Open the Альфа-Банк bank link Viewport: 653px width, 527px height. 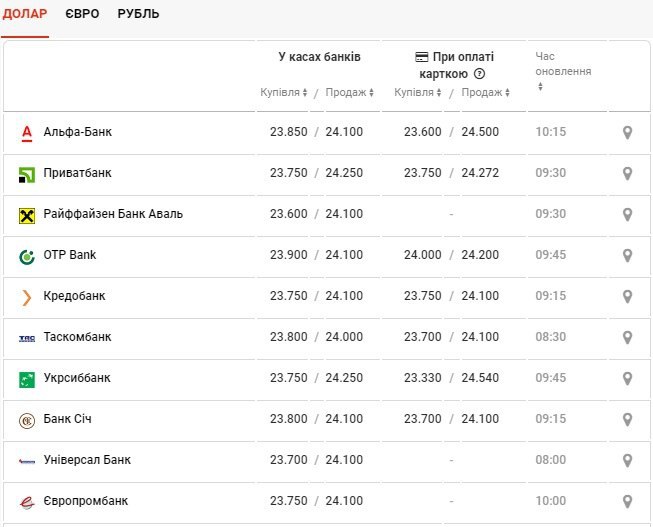pos(78,132)
